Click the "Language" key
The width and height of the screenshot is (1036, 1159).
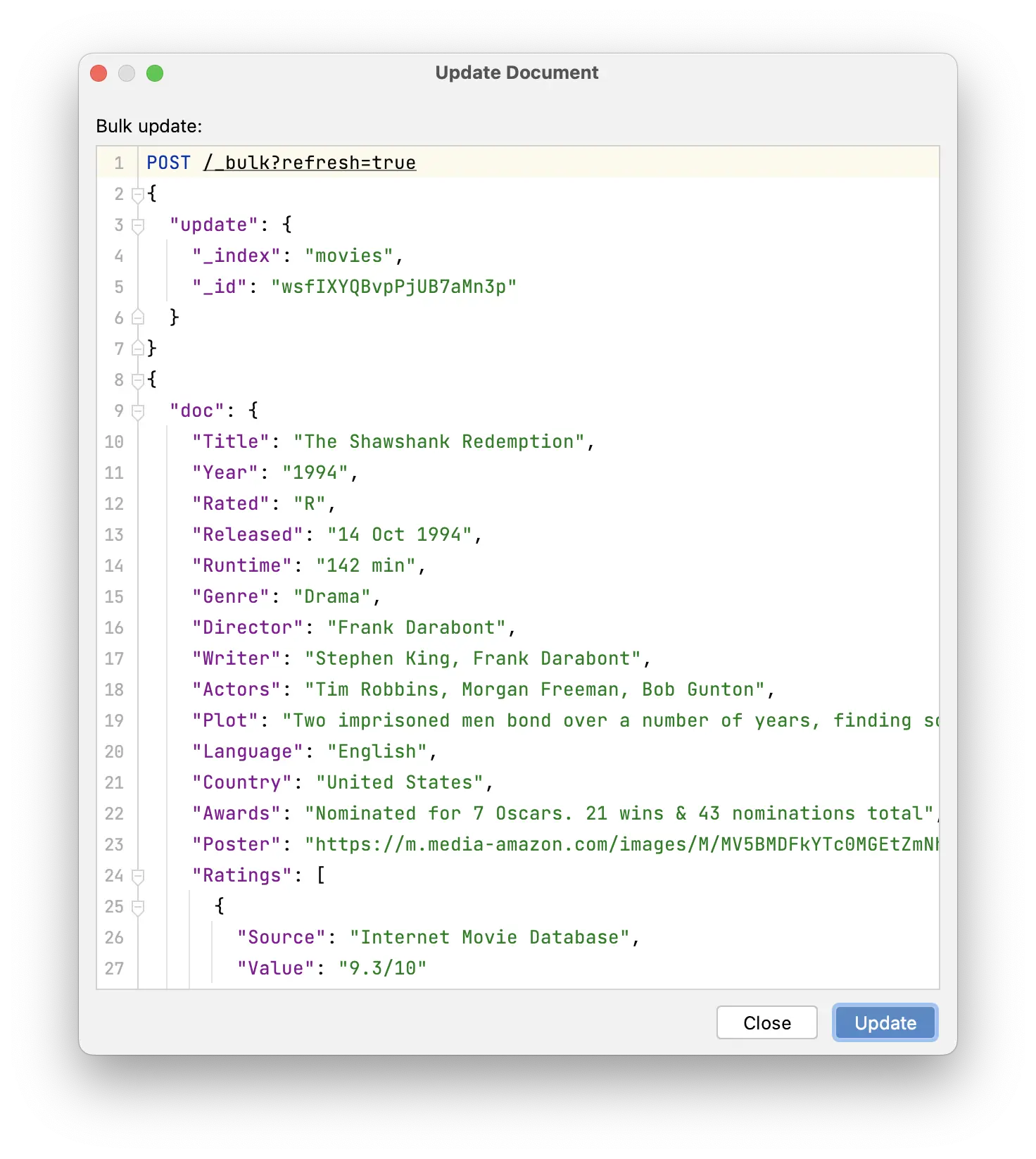click(x=248, y=751)
